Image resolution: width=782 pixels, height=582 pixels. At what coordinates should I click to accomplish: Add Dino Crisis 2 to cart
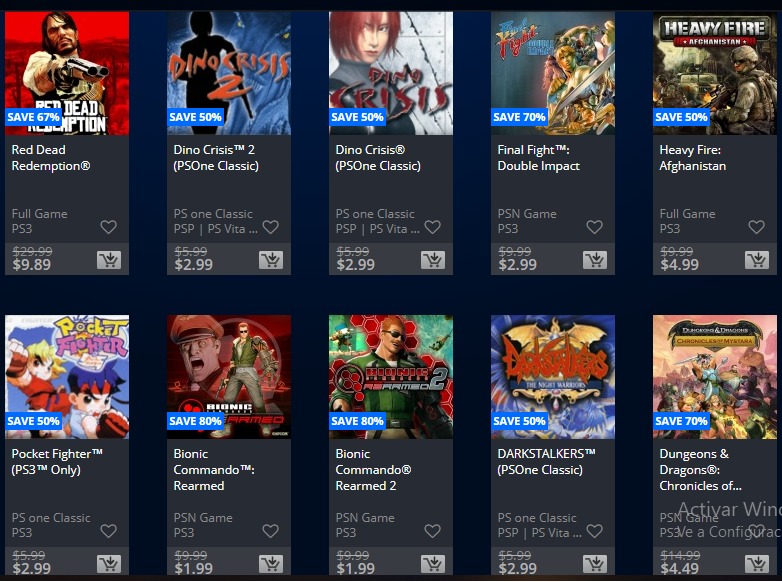[x=271, y=260]
